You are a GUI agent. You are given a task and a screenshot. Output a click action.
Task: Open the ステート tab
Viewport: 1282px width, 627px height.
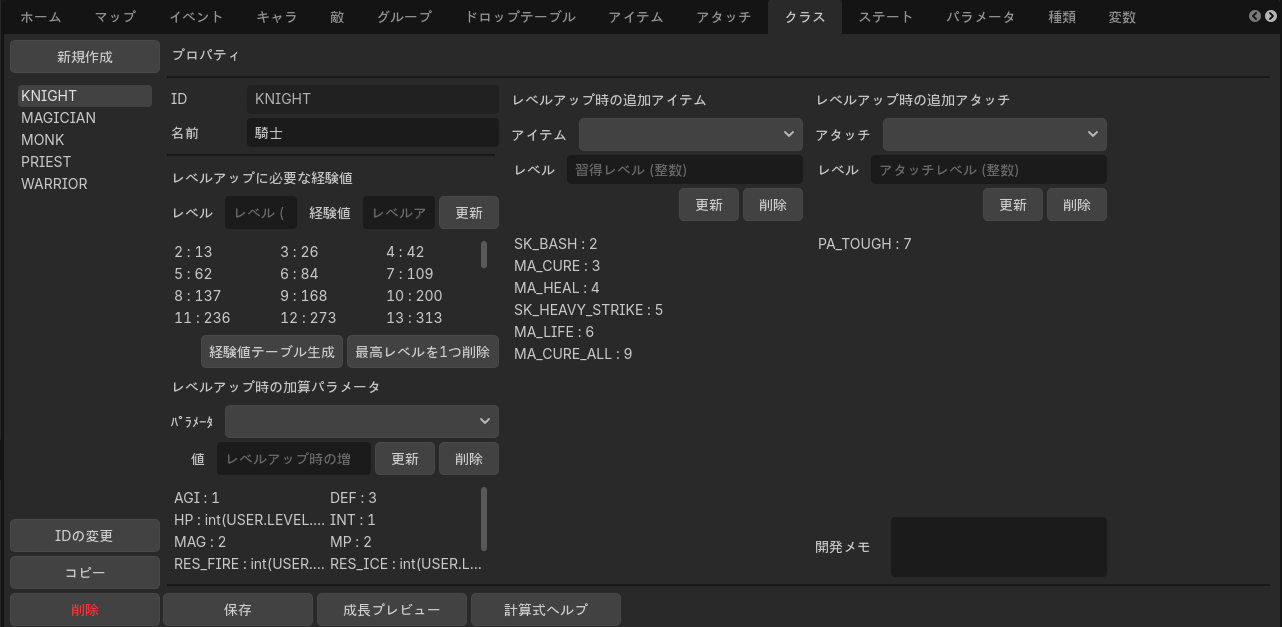coord(886,17)
